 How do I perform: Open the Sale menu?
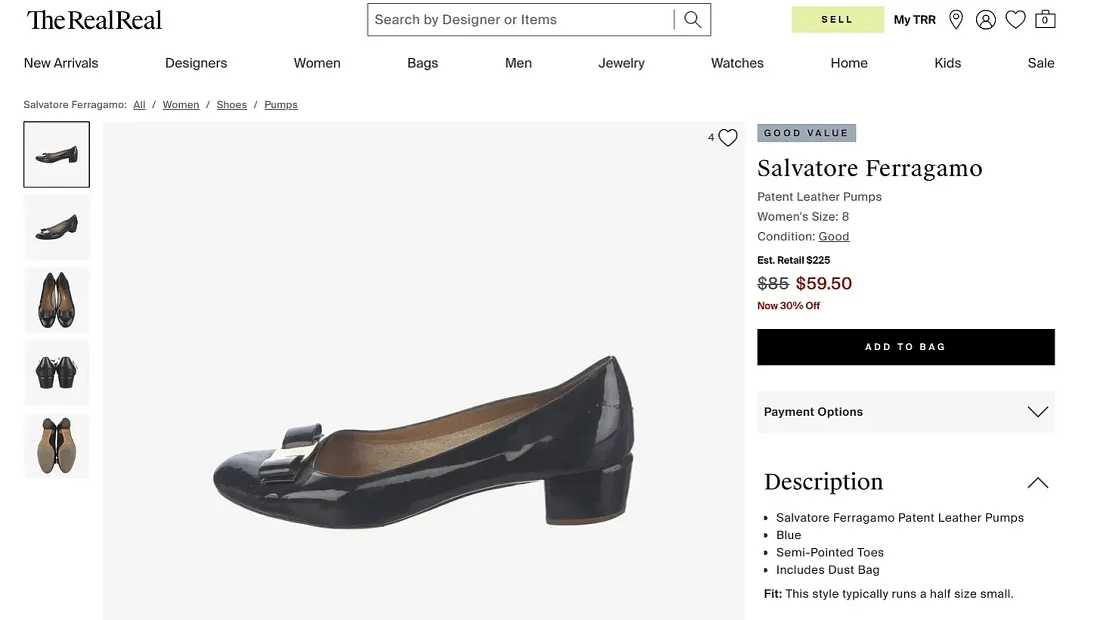pos(1041,63)
